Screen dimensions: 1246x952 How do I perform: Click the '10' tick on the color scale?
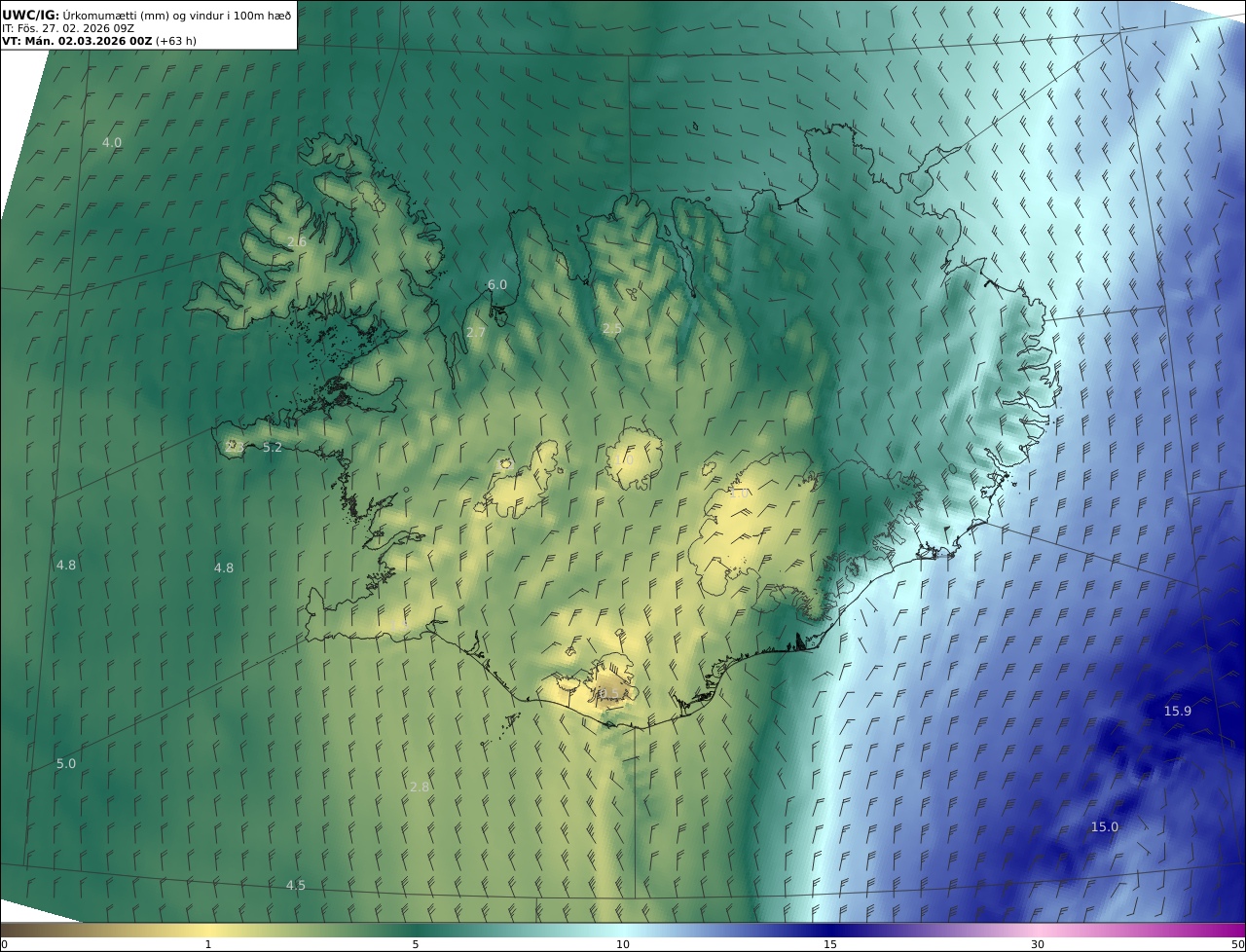coord(623,944)
